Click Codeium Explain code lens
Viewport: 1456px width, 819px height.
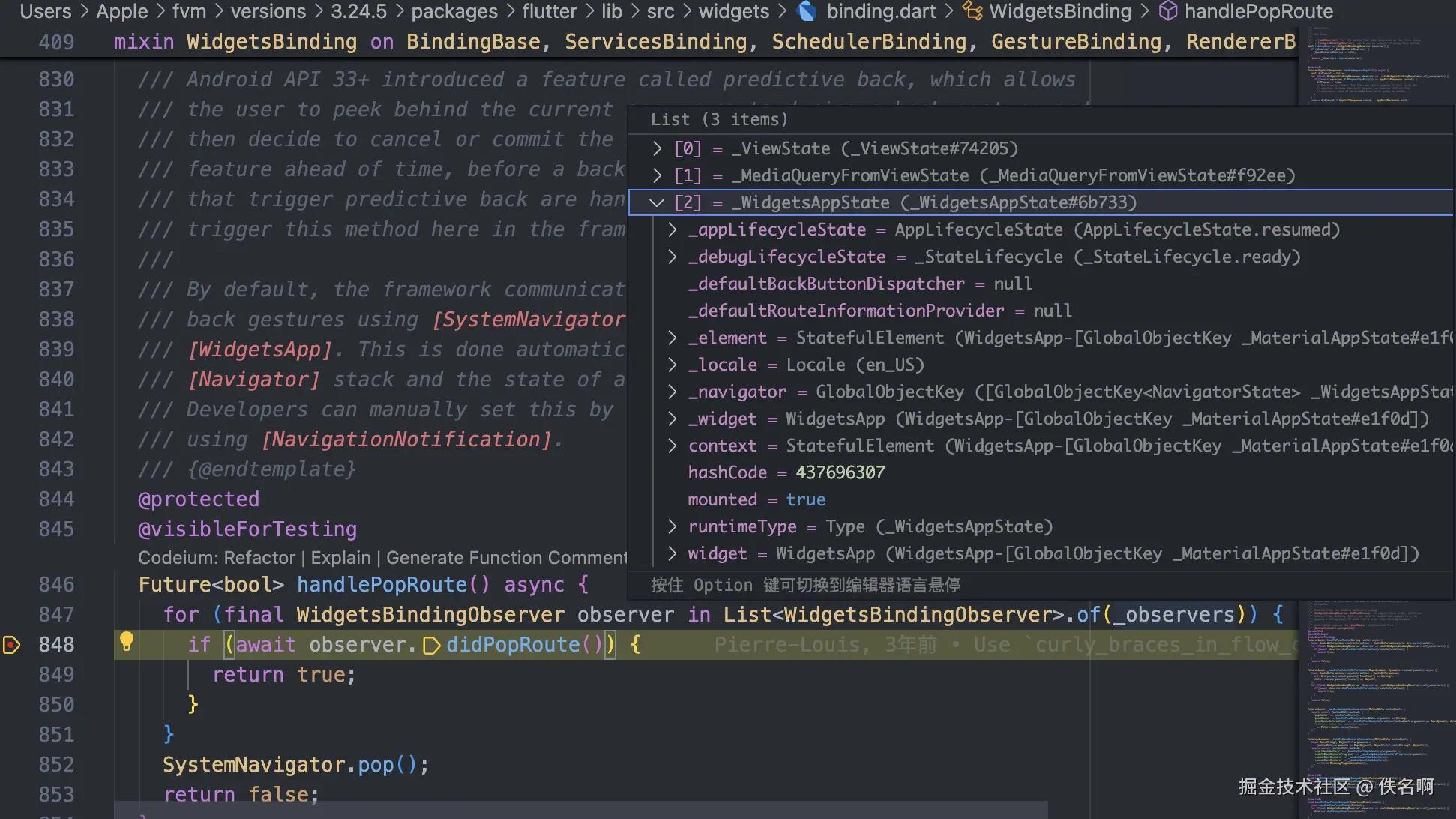[340, 558]
